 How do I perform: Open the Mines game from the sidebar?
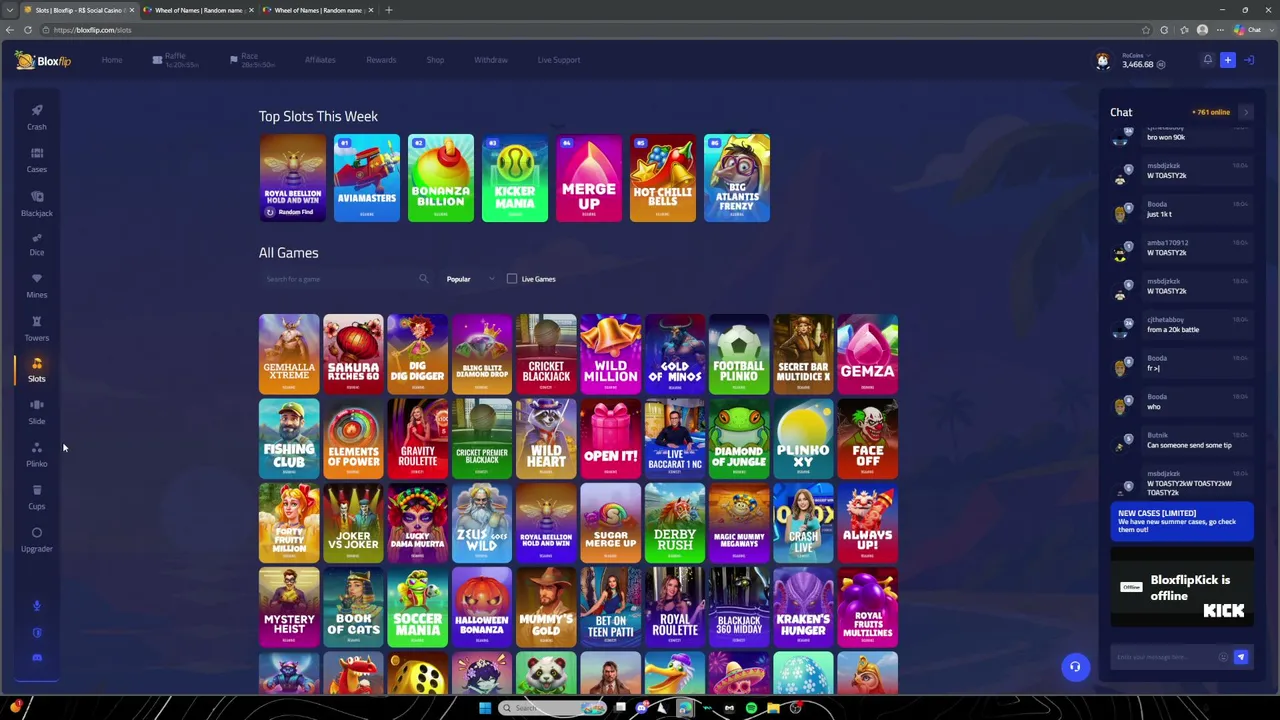tap(37, 286)
